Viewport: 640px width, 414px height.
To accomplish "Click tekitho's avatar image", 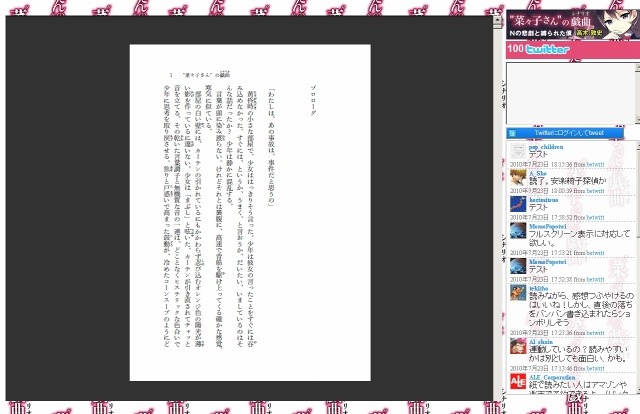I will point(518,293).
